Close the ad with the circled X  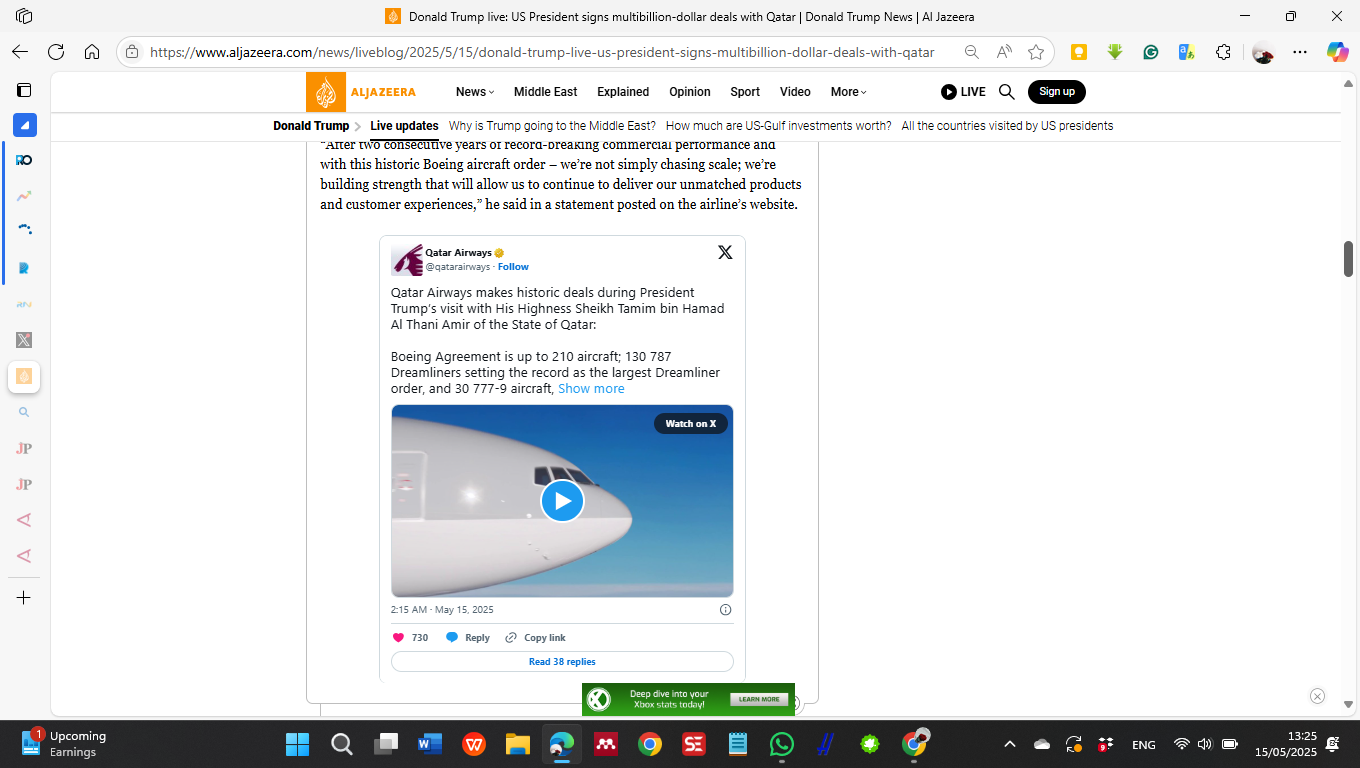[1317, 696]
